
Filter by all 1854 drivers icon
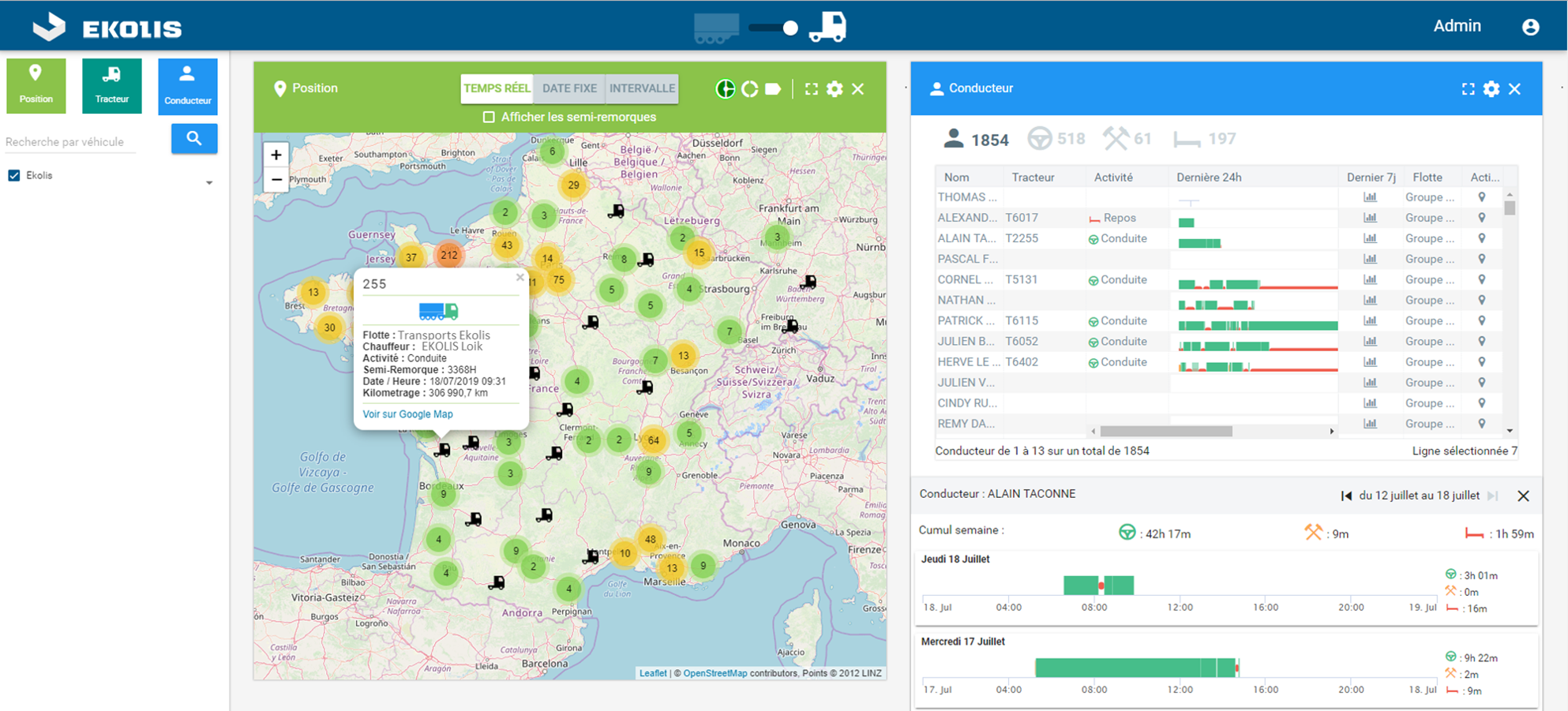coord(954,139)
